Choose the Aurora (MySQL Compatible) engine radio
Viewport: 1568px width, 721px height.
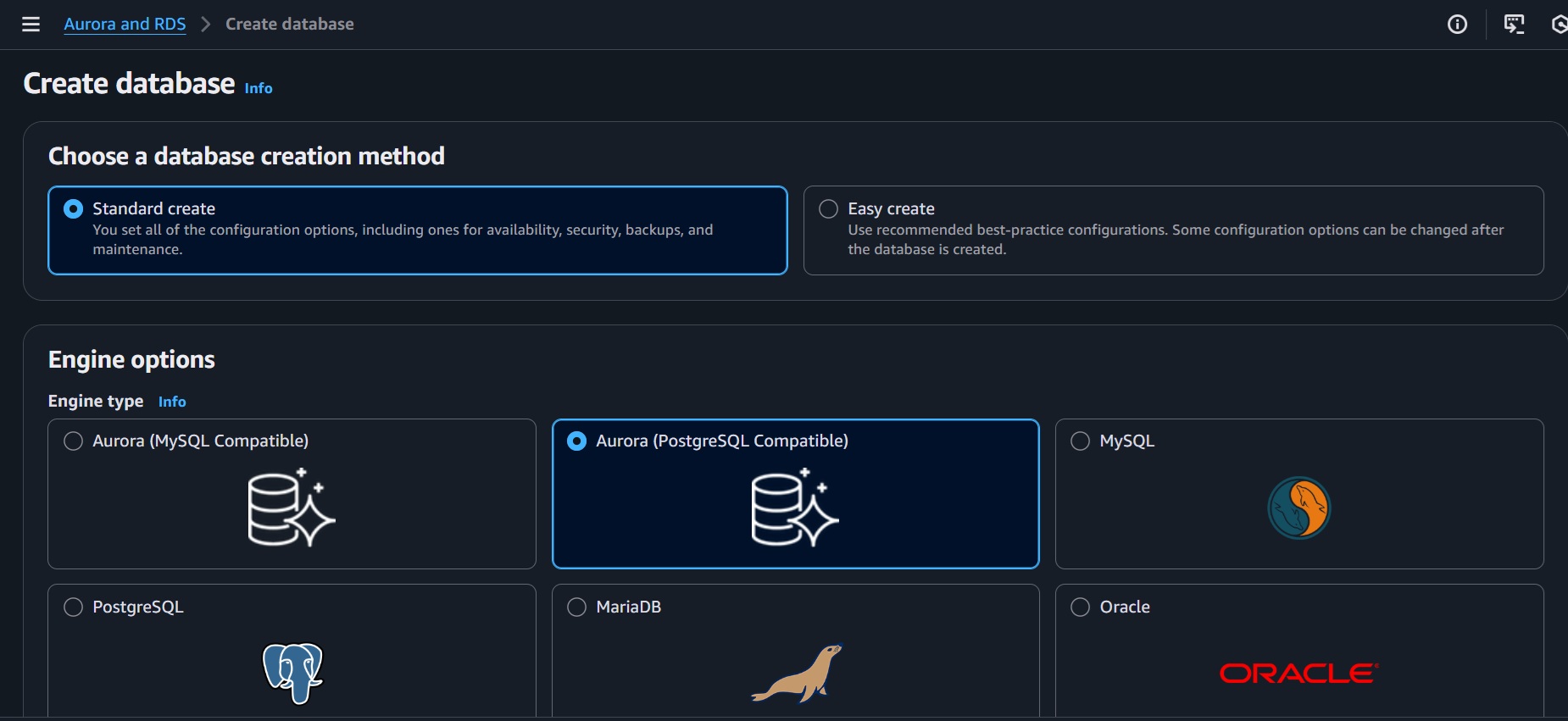tap(74, 441)
